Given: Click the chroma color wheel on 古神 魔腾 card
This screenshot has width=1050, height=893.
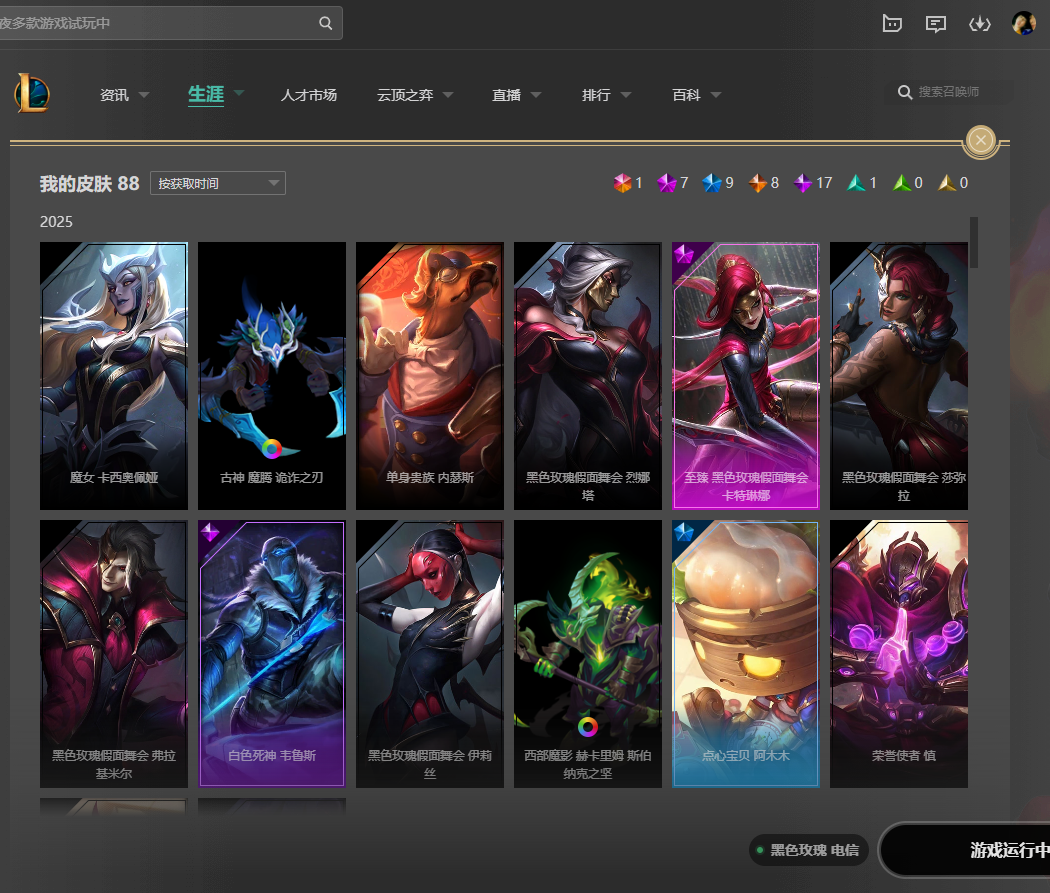Looking at the screenshot, I should pyautogui.click(x=271, y=449).
